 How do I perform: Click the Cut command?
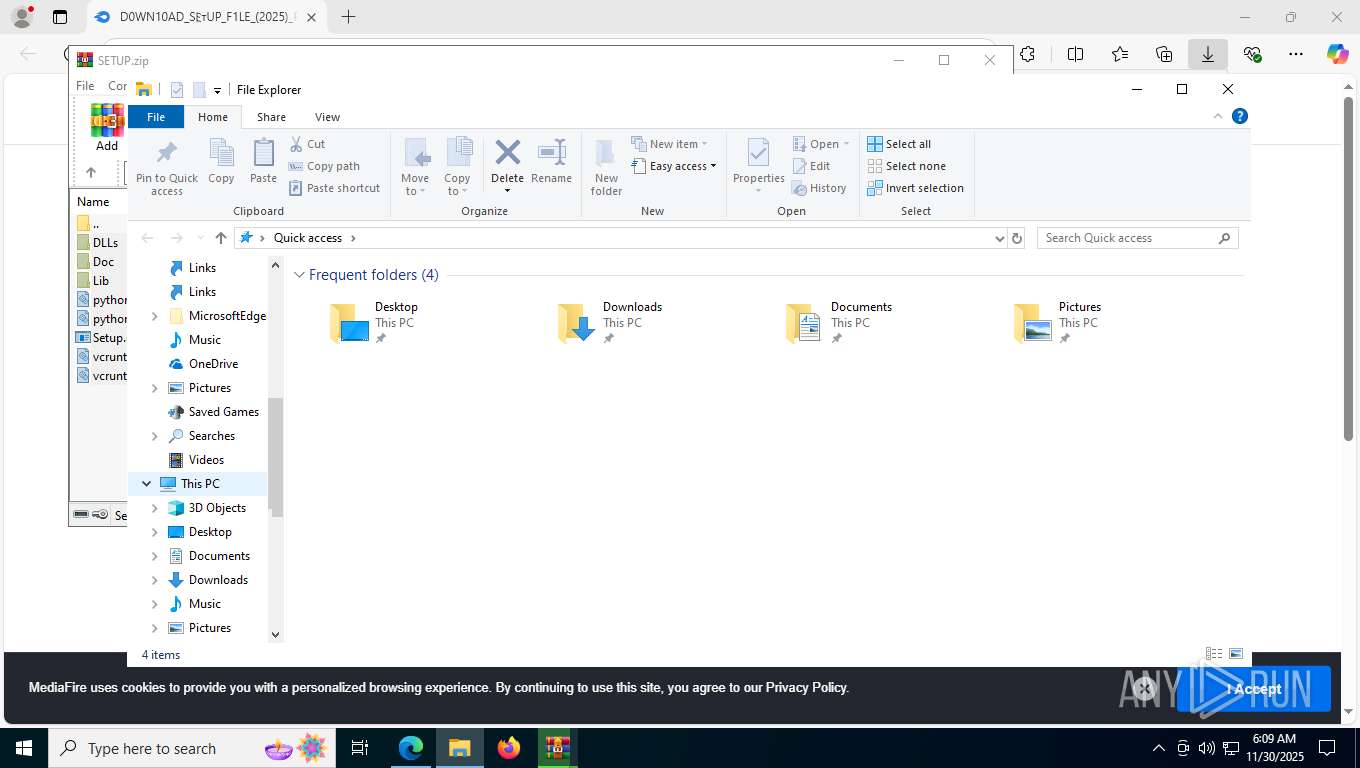coord(307,144)
